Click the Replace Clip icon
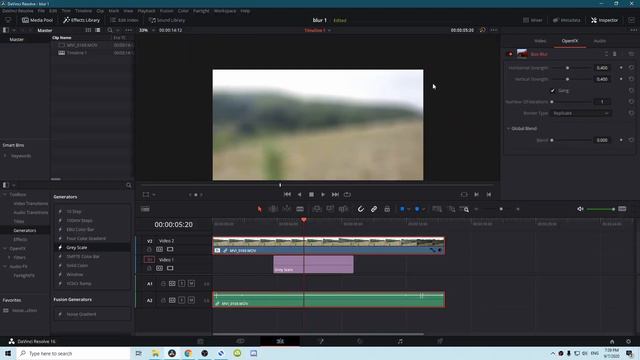Screen dimensions: 640x360 (x=343, y=209)
